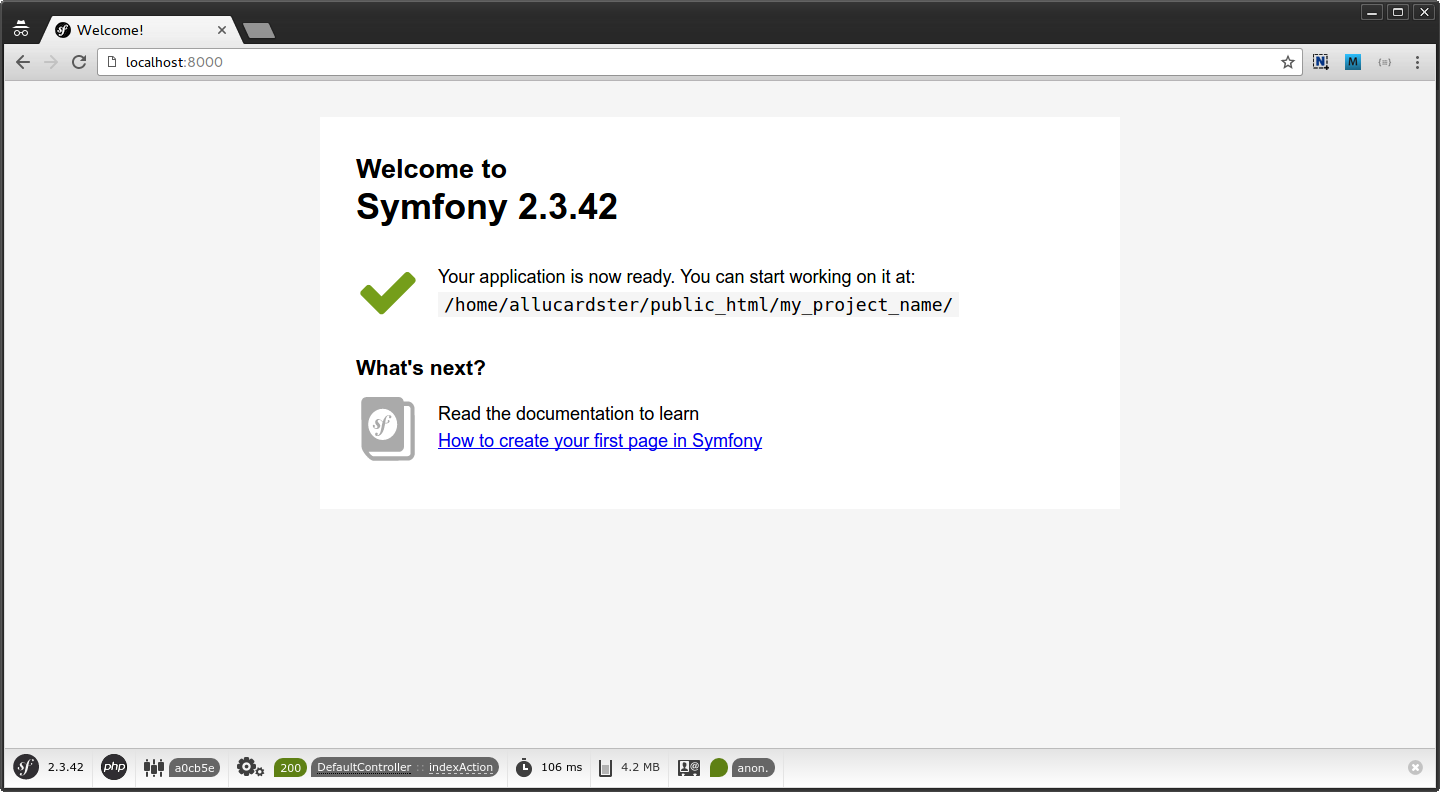Close the Welcome! tab
The image size is (1440, 792).
222,30
